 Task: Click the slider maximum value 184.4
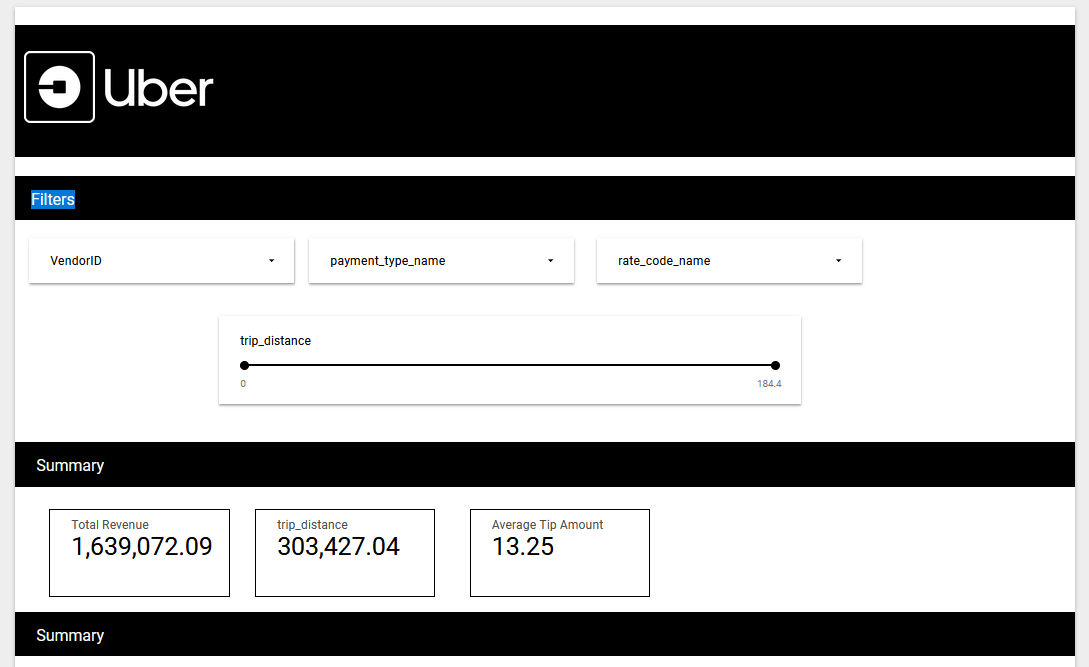(x=769, y=384)
